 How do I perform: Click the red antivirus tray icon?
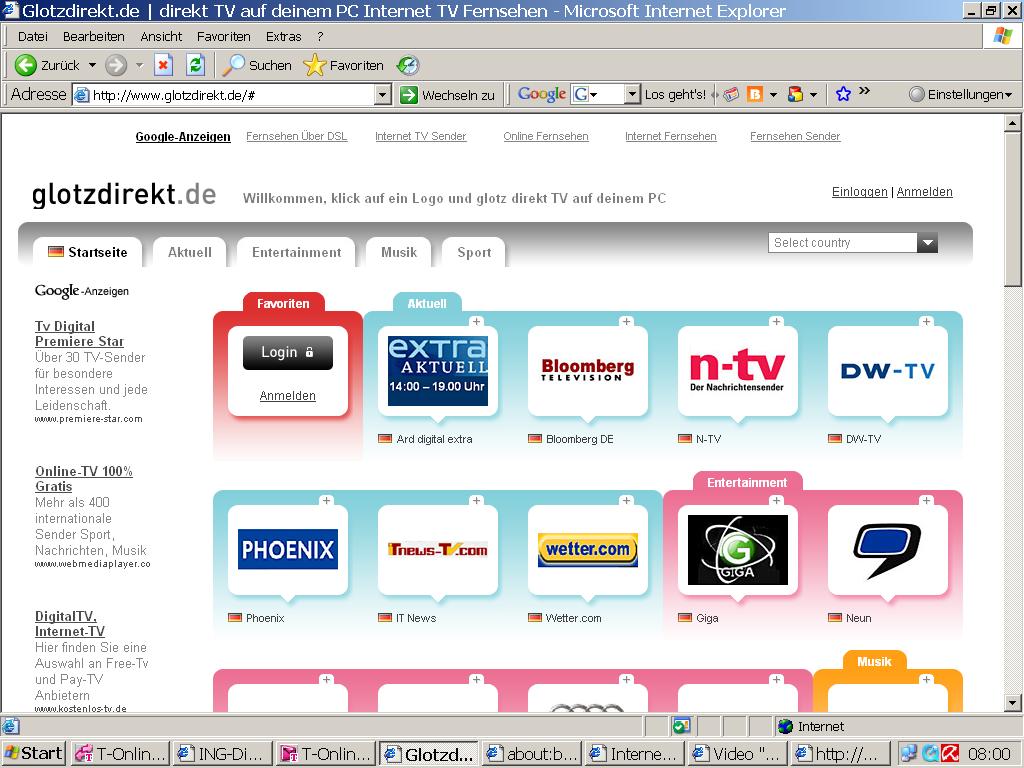tap(950, 754)
